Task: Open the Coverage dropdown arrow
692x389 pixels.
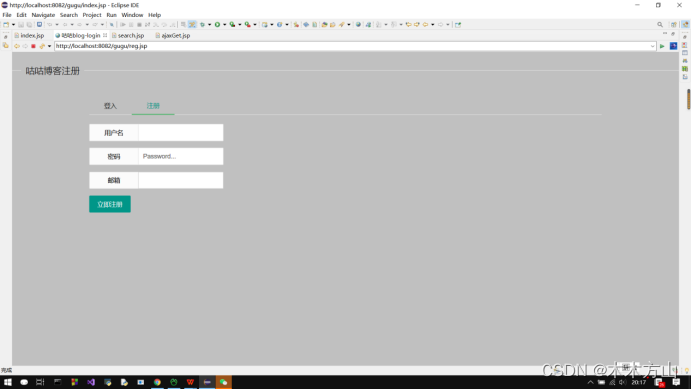Action: point(240,25)
